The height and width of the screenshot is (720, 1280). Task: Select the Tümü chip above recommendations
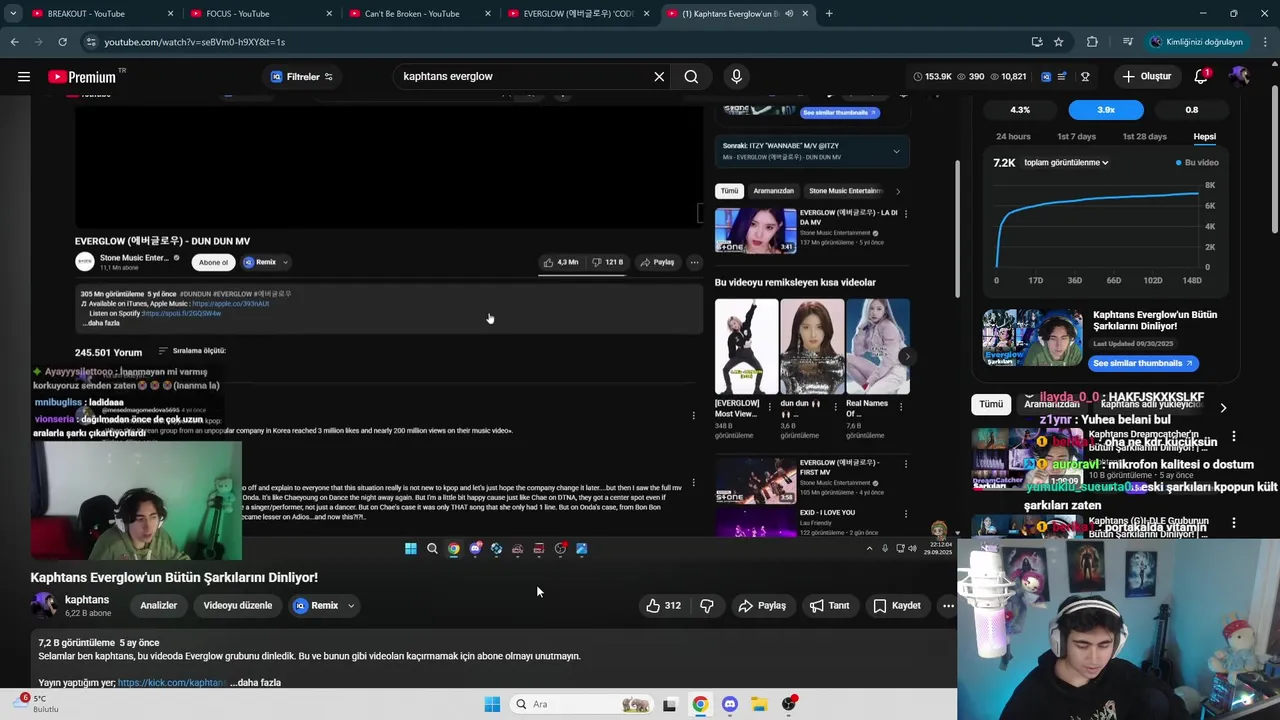coord(991,404)
